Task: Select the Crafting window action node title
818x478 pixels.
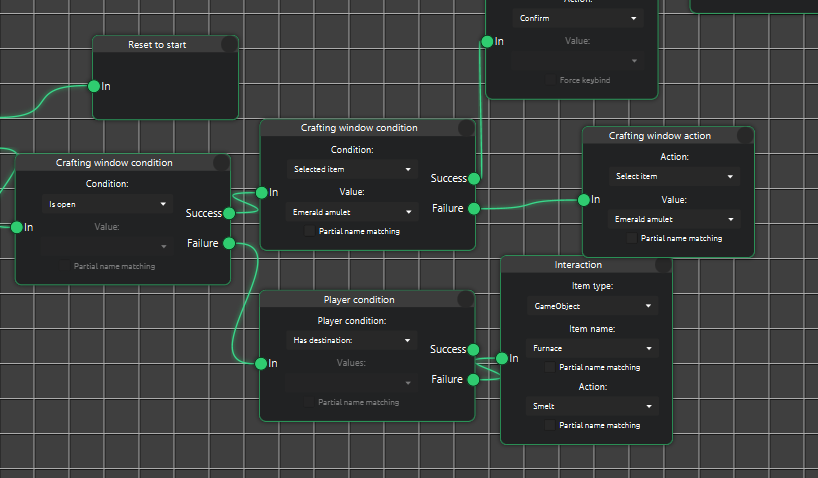Action: [x=659, y=136]
